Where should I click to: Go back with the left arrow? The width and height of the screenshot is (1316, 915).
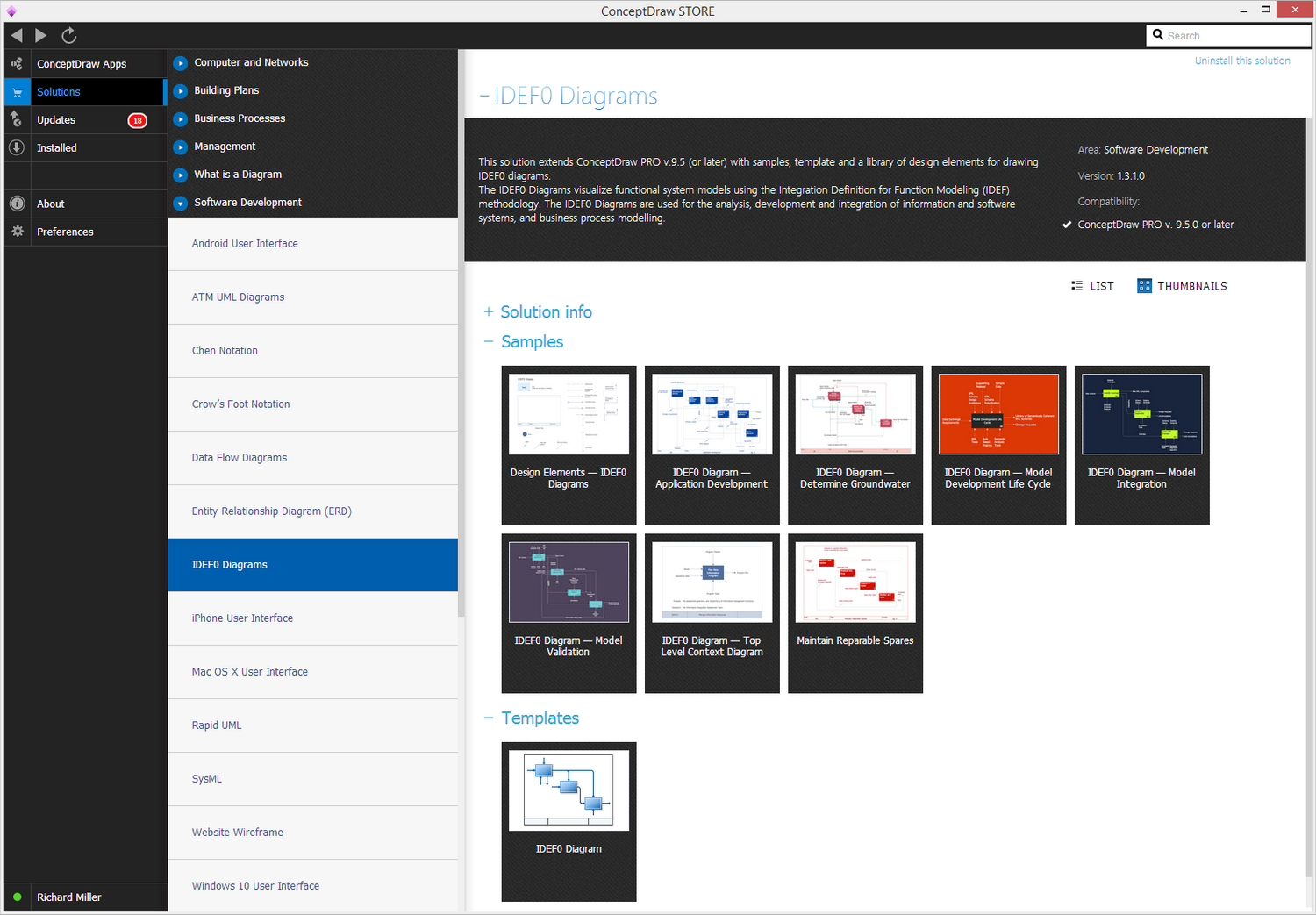pyautogui.click(x=17, y=35)
